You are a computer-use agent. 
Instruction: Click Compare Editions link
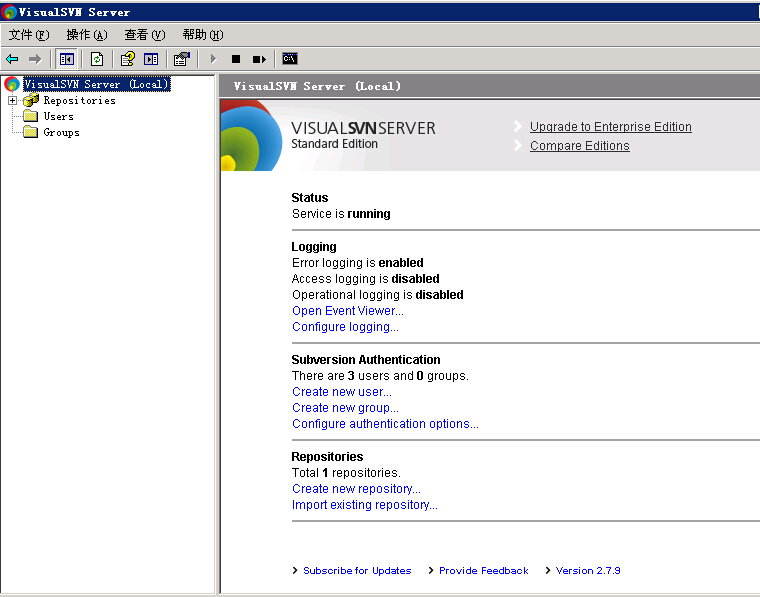[x=580, y=145]
